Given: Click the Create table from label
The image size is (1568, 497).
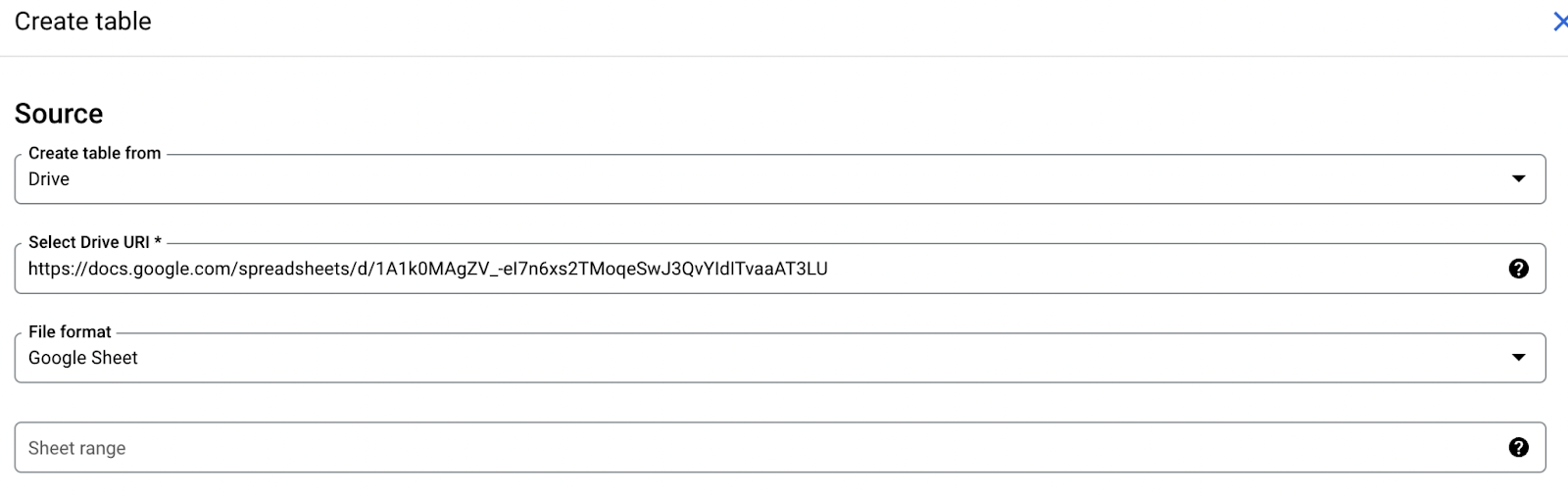Looking at the screenshot, I should (94, 153).
